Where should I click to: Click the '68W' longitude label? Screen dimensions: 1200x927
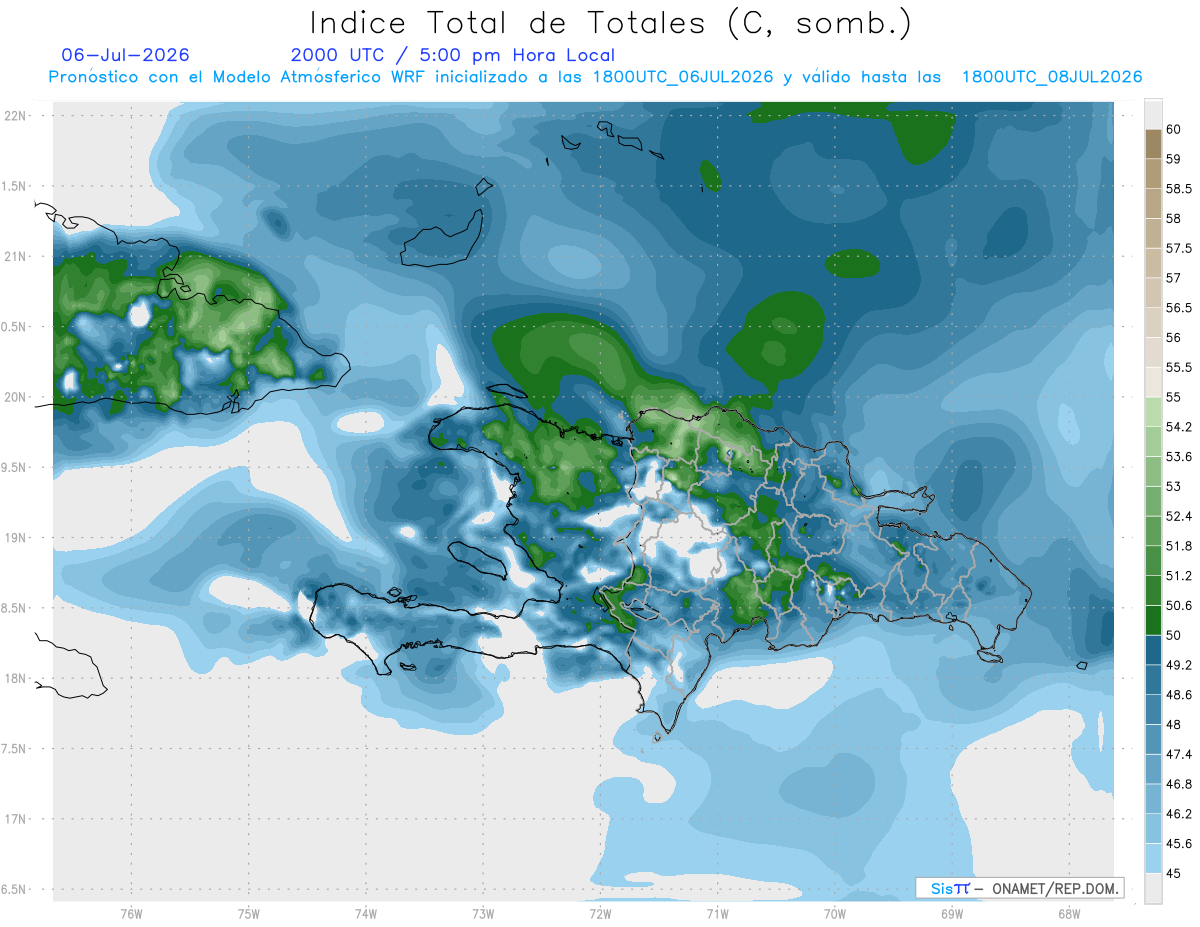pyautogui.click(x=1069, y=914)
